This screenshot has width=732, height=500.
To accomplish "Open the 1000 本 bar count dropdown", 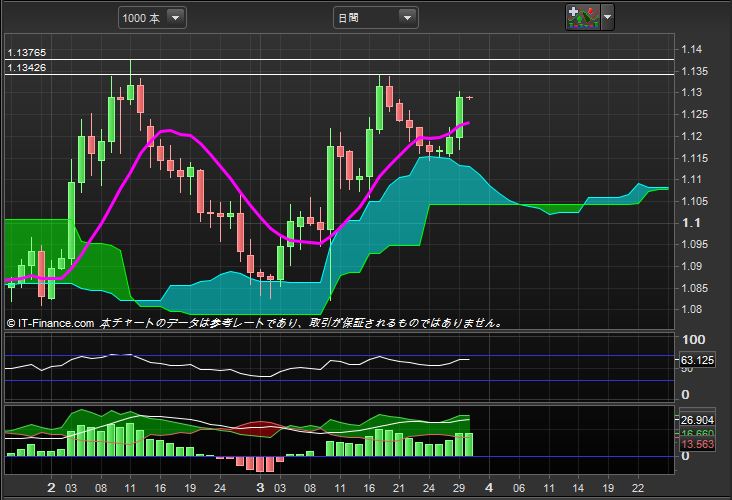I will click(152, 18).
